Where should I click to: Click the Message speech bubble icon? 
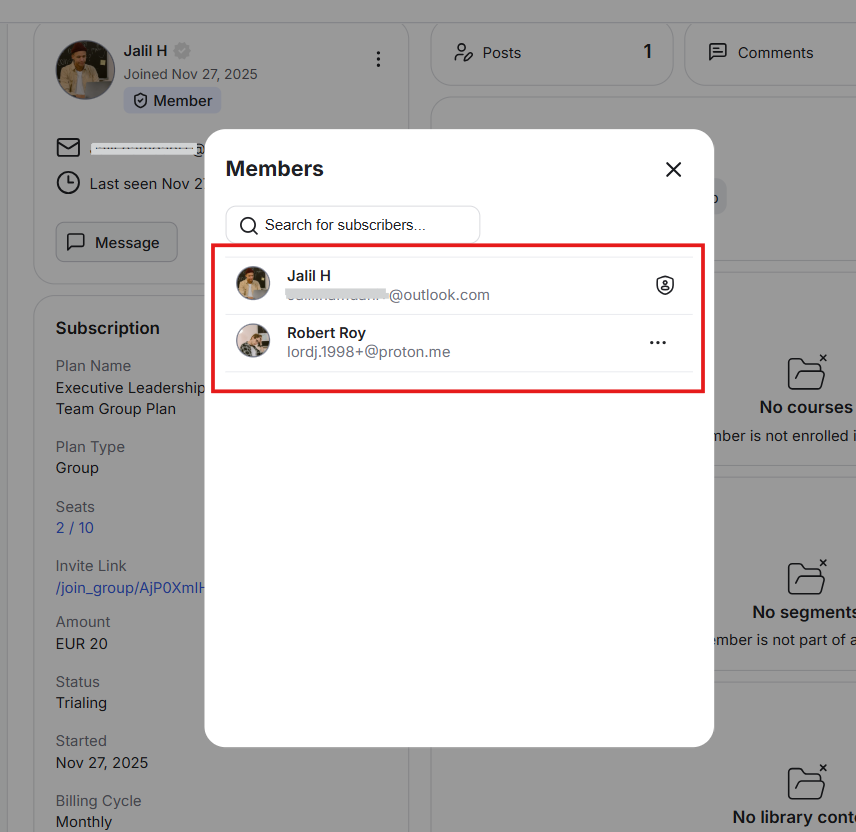[75, 241]
